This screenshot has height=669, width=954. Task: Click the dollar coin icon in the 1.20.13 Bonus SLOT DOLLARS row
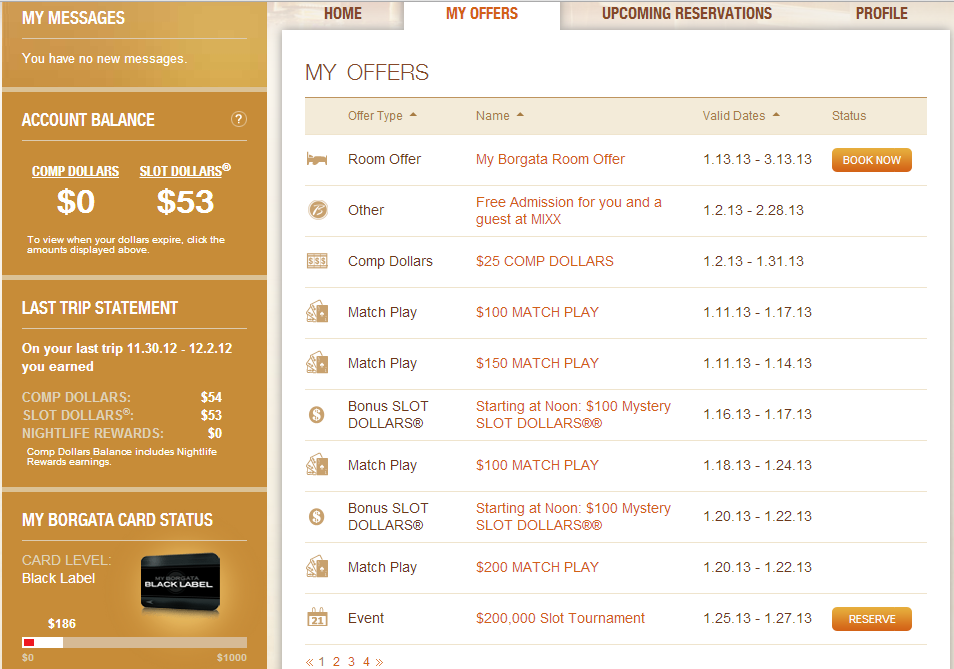coord(316,517)
